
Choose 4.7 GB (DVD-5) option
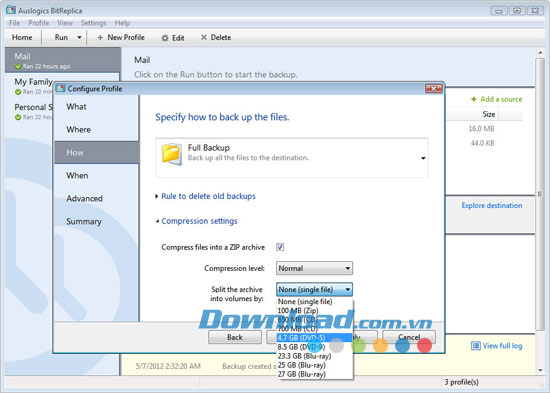314,338
